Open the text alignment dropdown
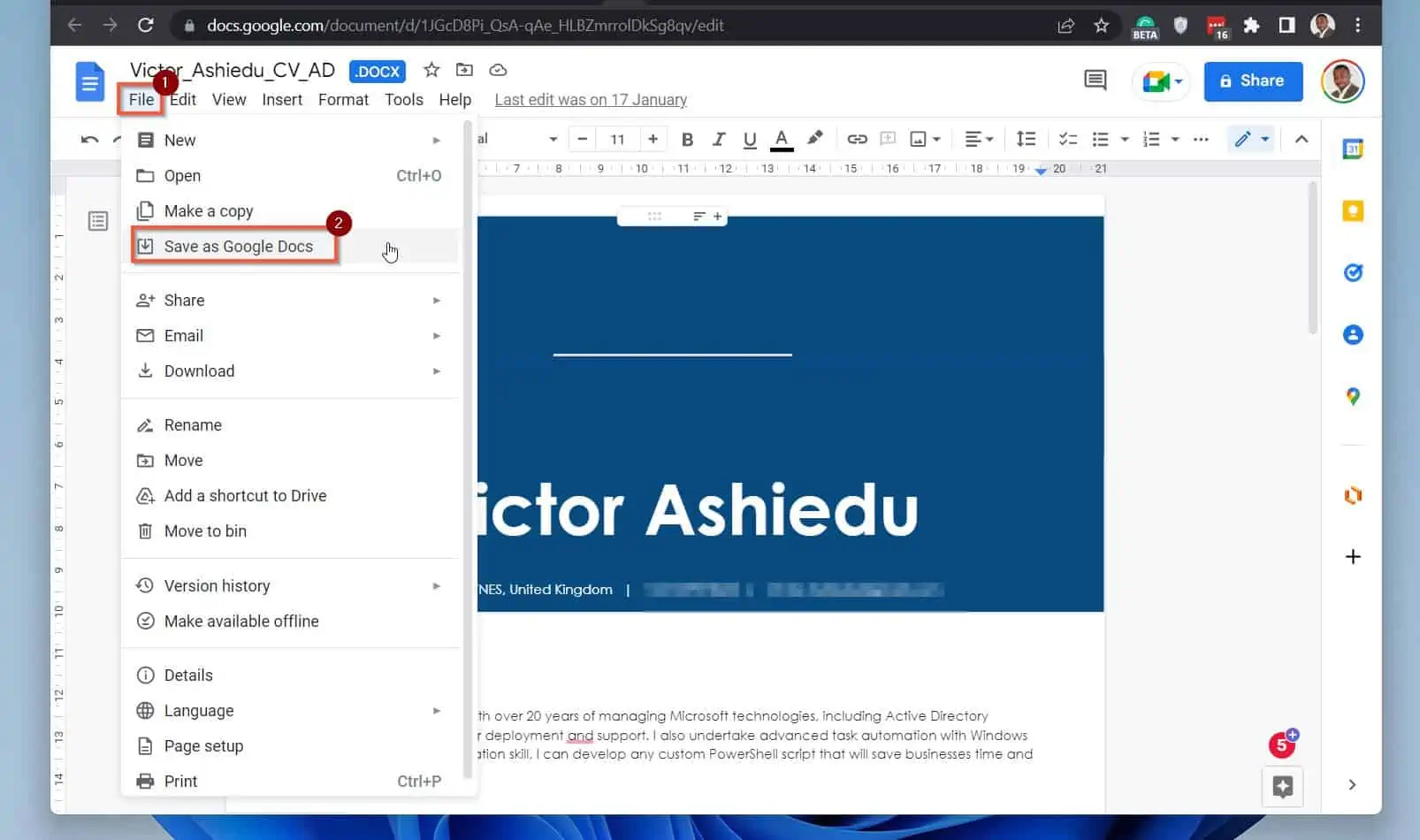The height and width of the screenshot is (840, 1420). coord(979,139)
